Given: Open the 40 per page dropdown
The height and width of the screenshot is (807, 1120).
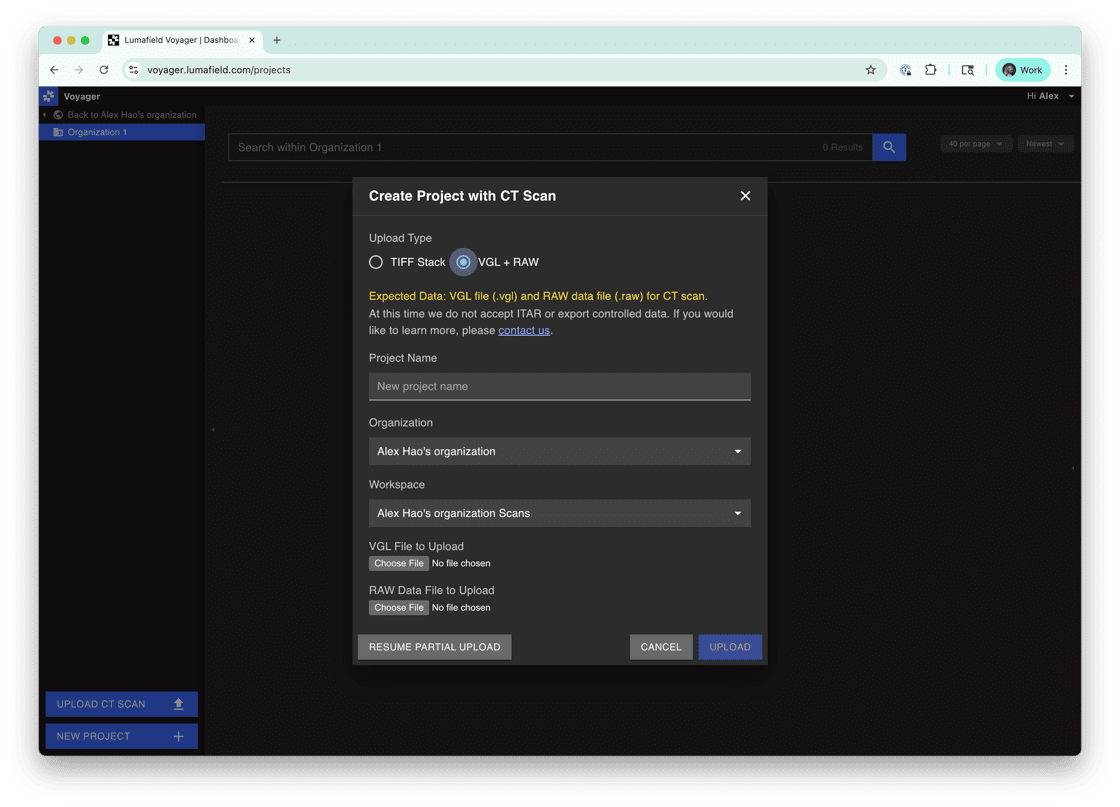Looking at the screenshot, I should [975, 144].
